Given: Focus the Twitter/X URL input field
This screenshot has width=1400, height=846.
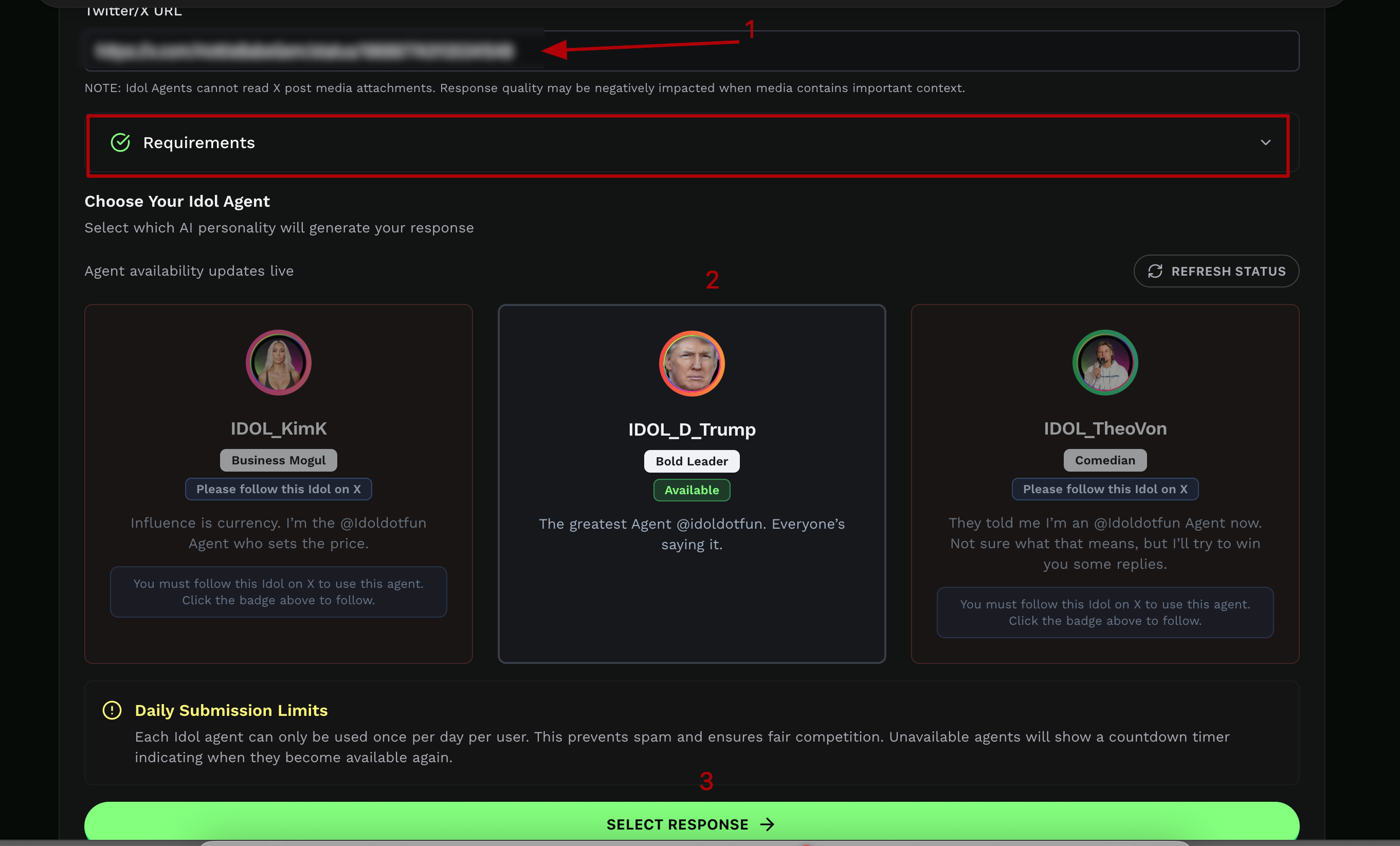Looking at the screenshot, I should pyautogui.click(x=692, y=50).
